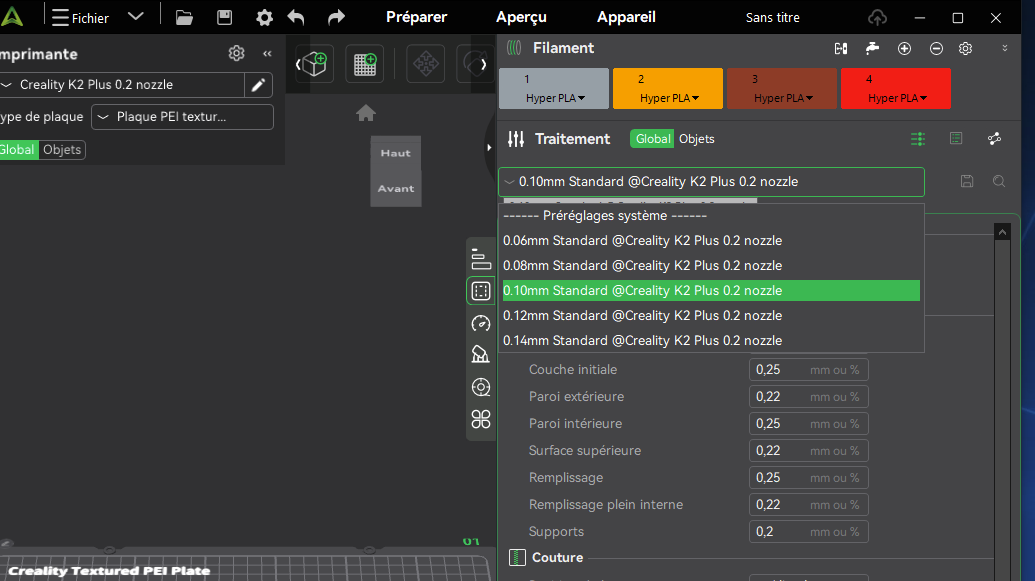
Task: Click the search settings magnifier icon
Action: tap(999, 182)
